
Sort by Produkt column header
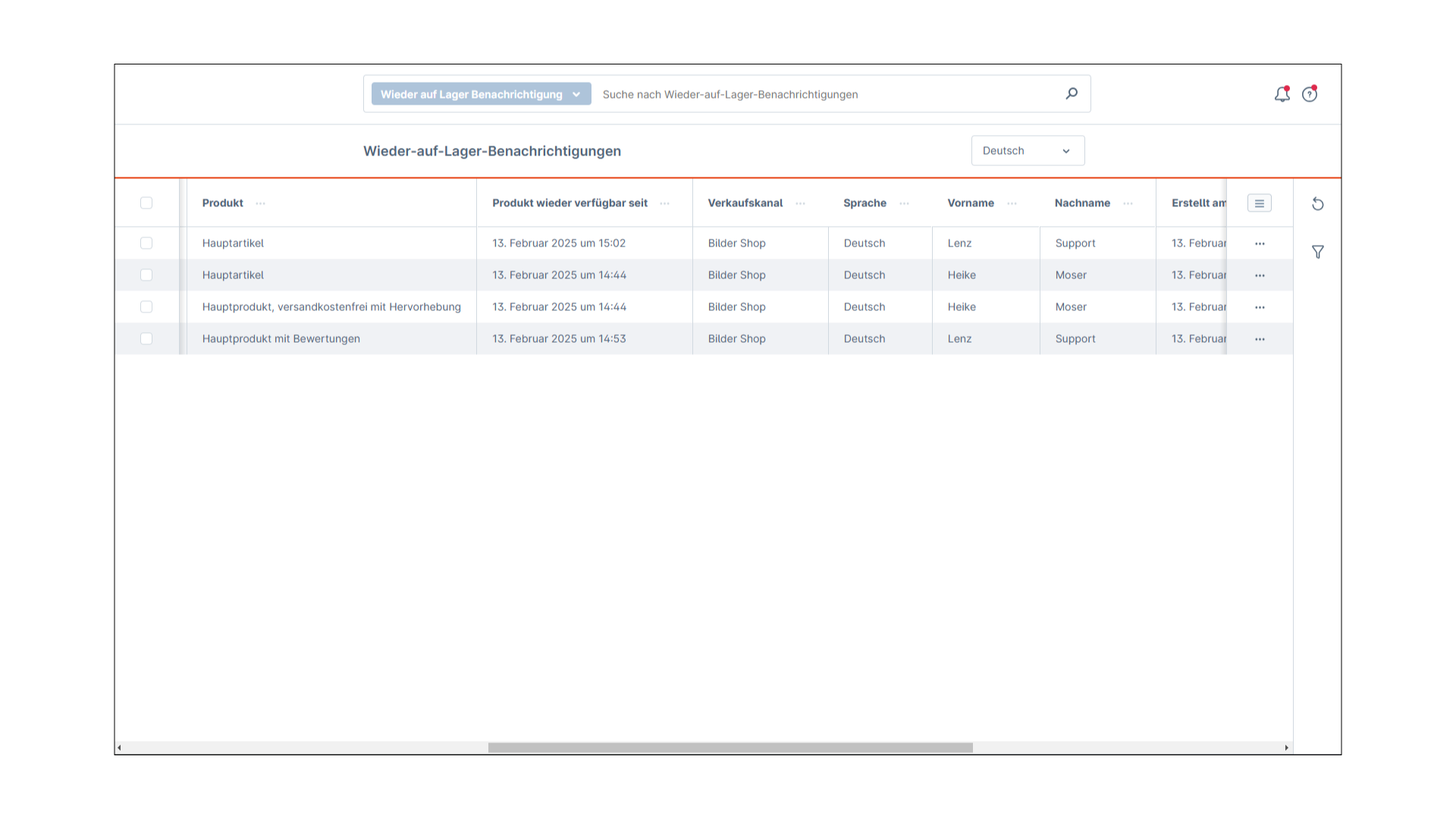(222, 202)
